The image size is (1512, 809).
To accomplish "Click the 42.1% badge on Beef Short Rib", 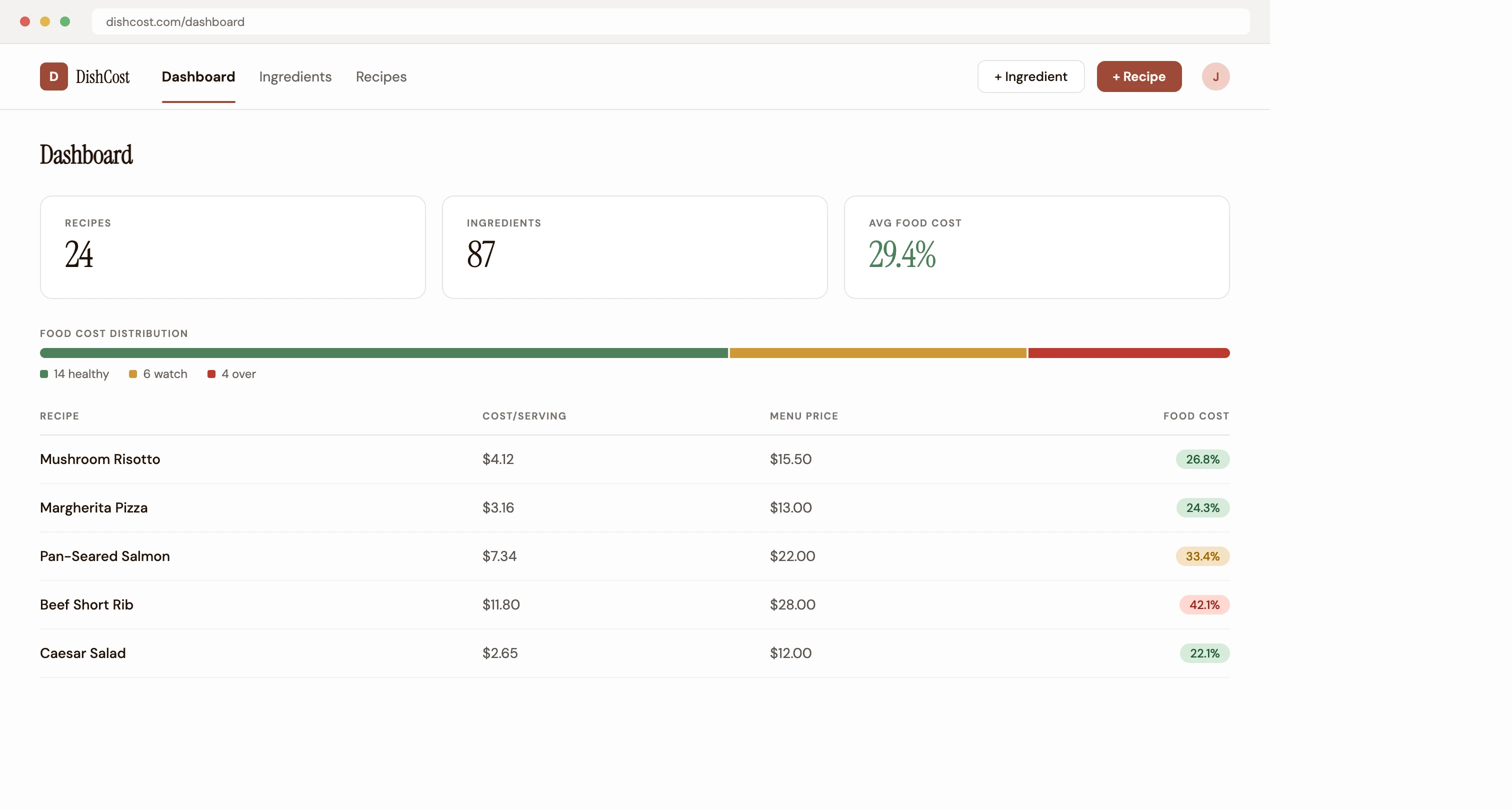I will 1203,604.
